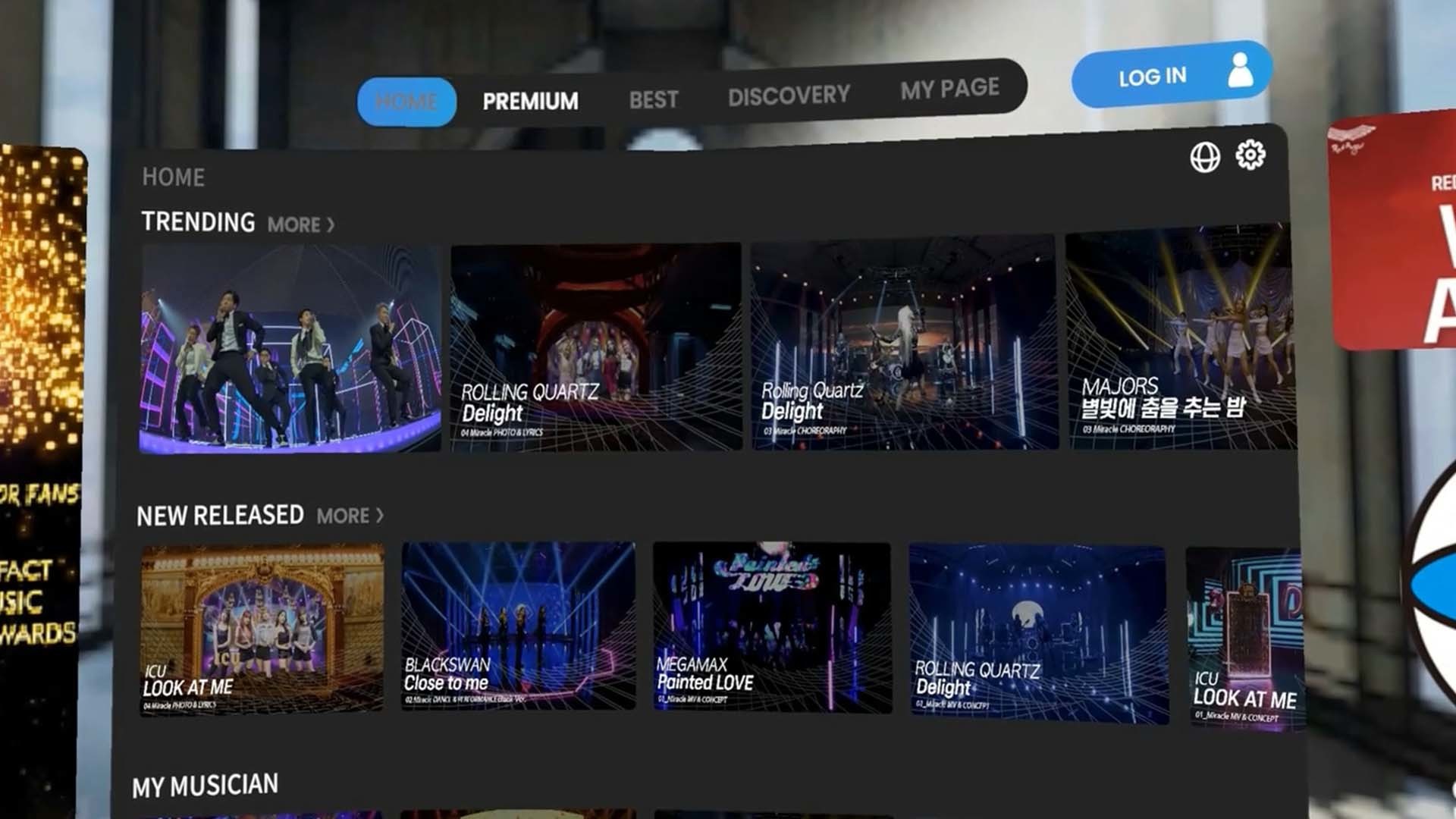The height and width of the screenshot is (819, 1456).
Task: Switch to the PREMIUM tab
Action: [x=530, y=101]
